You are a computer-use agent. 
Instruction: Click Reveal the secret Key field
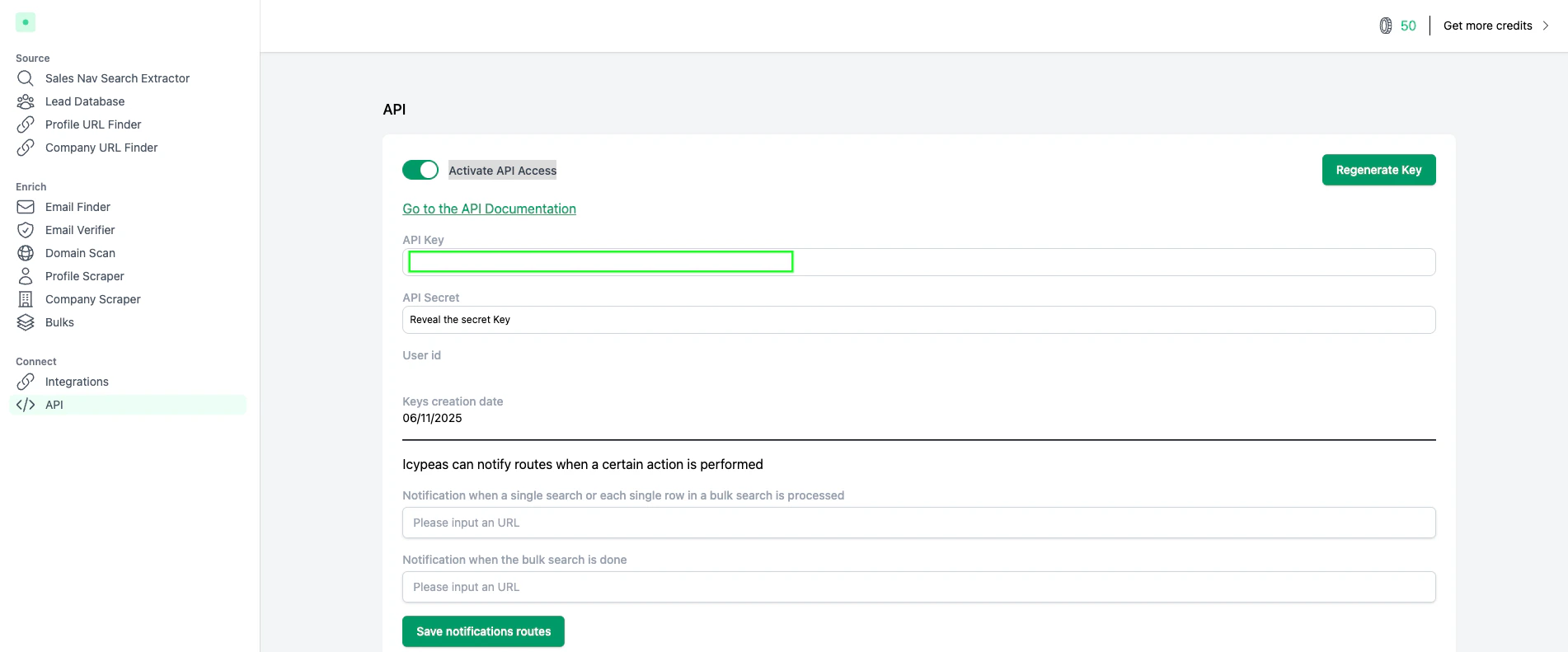[918, 320]
